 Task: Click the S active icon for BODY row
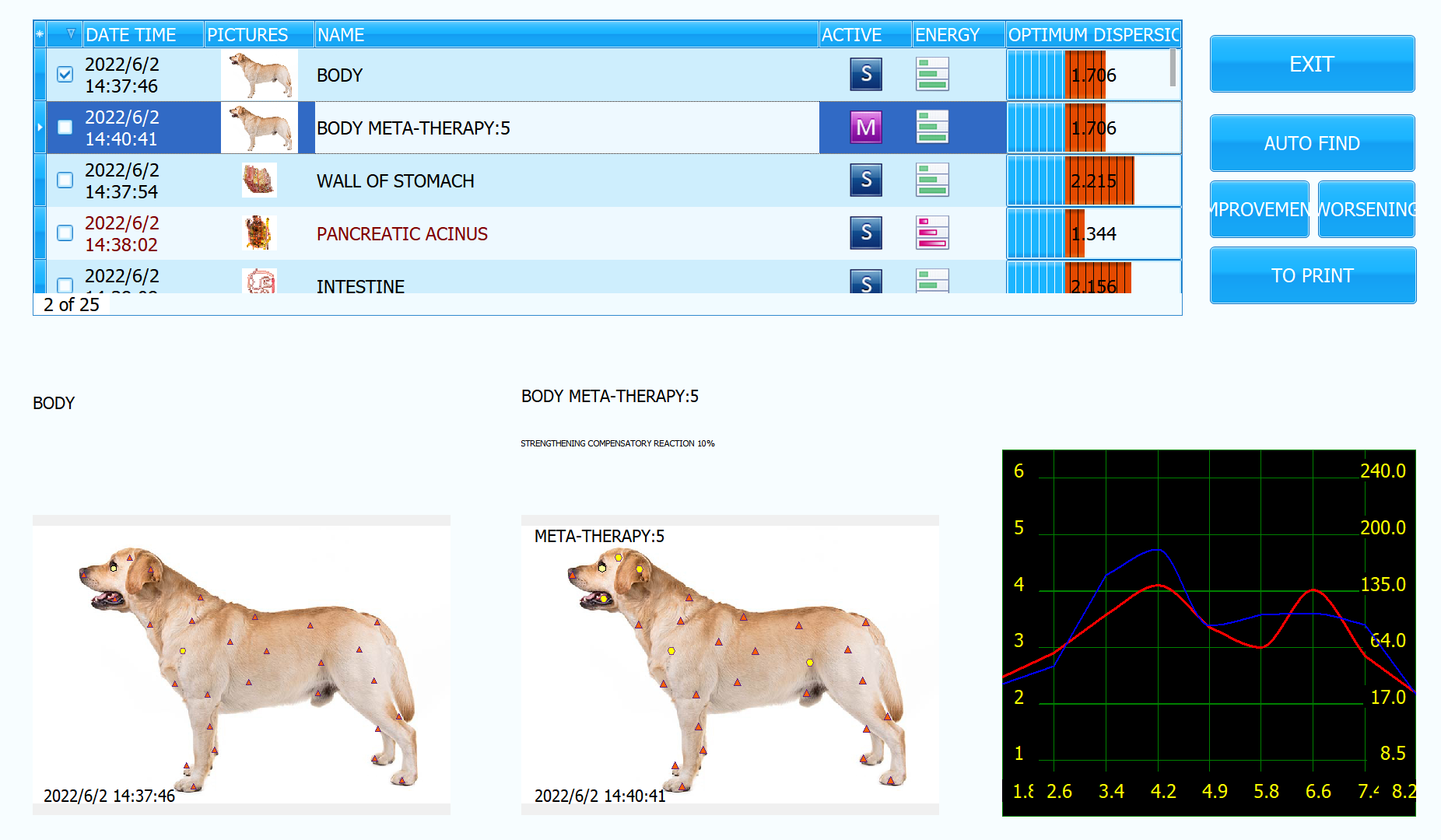click(x=866, y=75)
